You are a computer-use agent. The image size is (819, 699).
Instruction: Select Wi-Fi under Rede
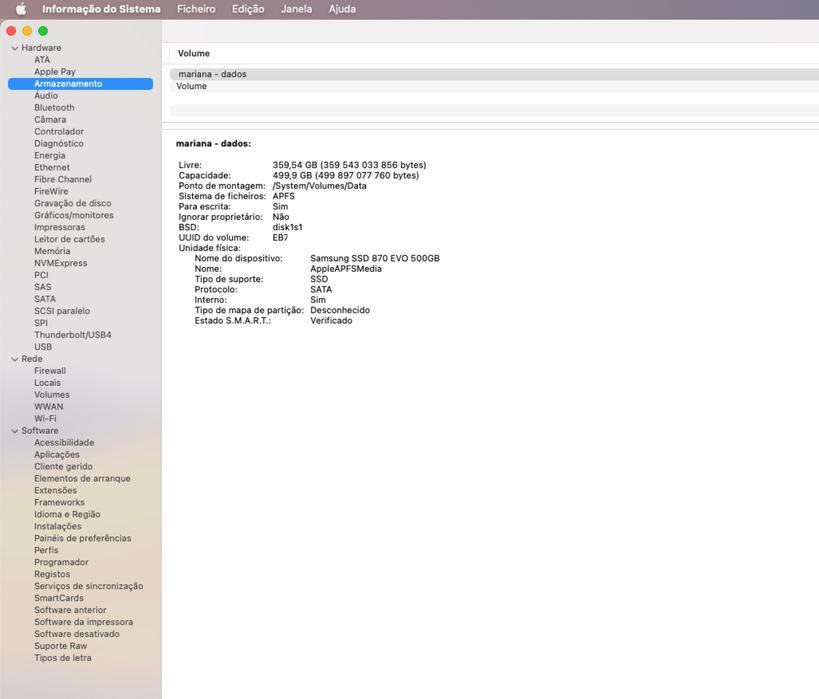45,418
